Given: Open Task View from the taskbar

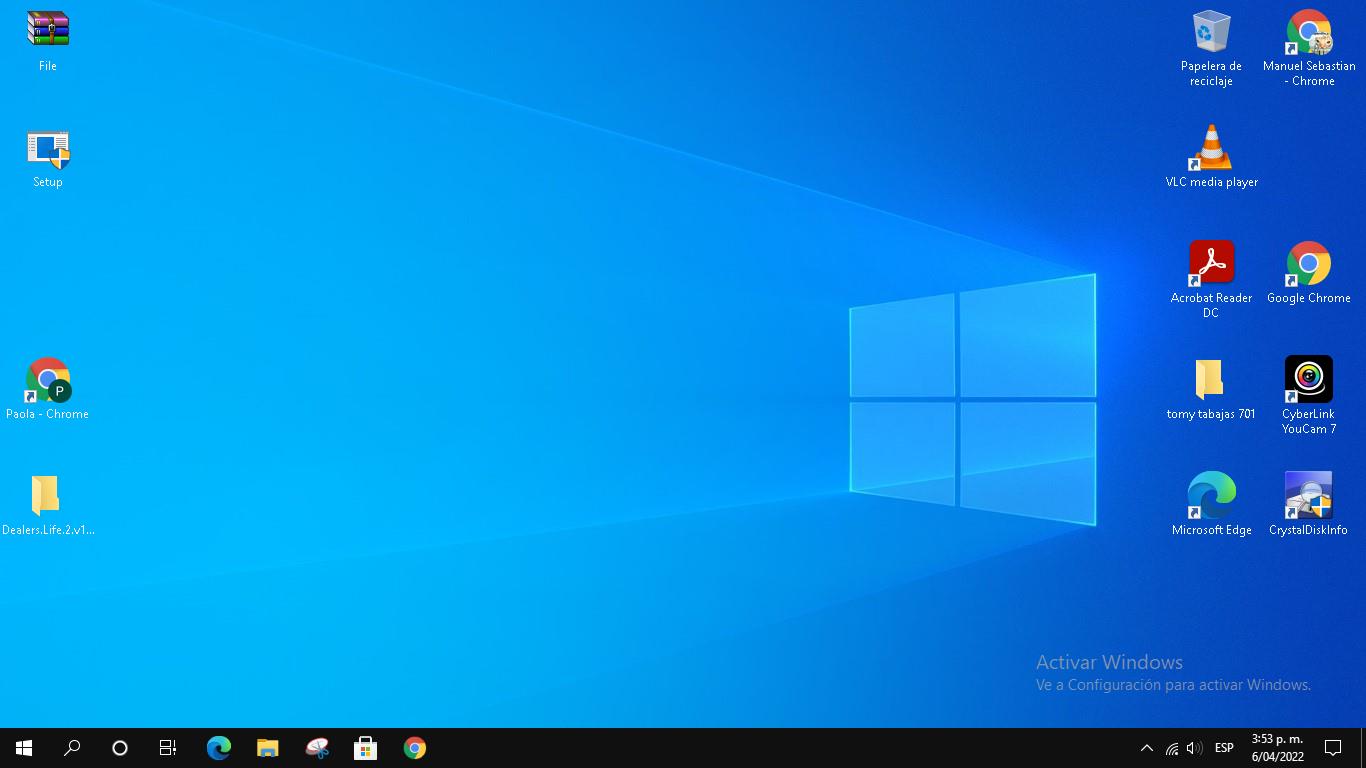Looking at the screenshot, I should [168, 748].
